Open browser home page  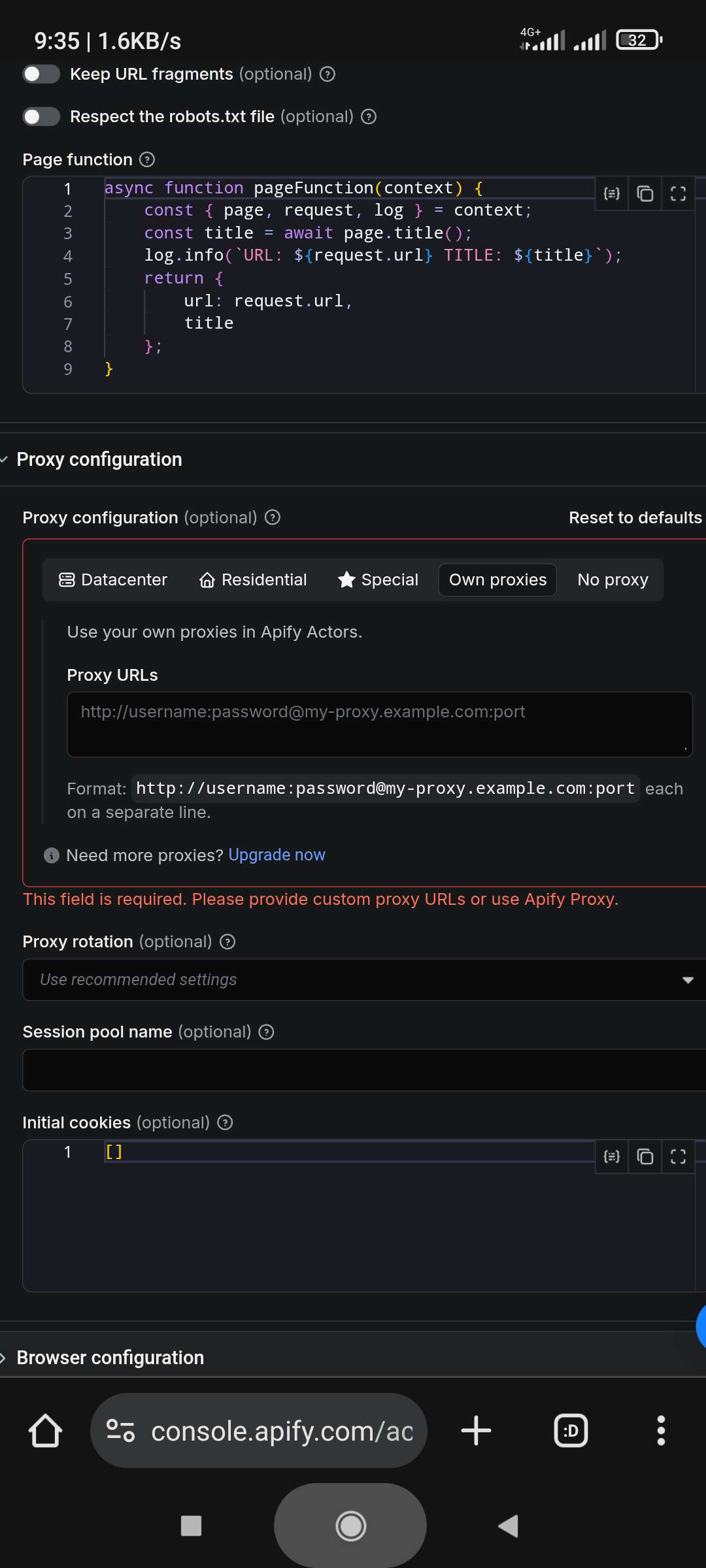(x=45, y=1431)
